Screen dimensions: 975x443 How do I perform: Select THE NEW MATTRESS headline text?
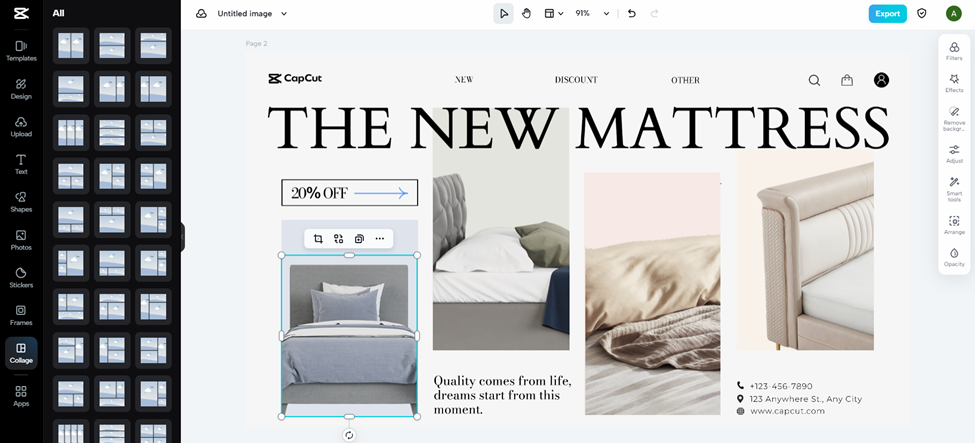(578, 128)
